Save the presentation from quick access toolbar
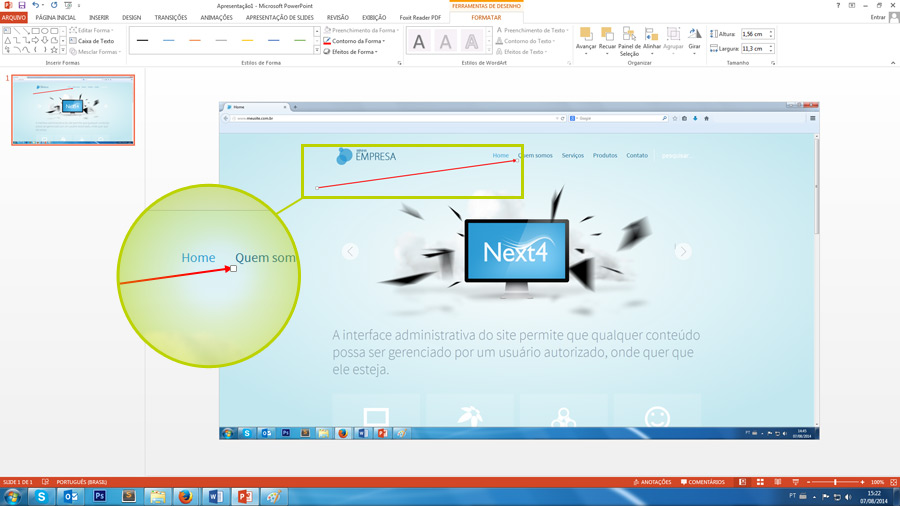 (x=22, y=6)
